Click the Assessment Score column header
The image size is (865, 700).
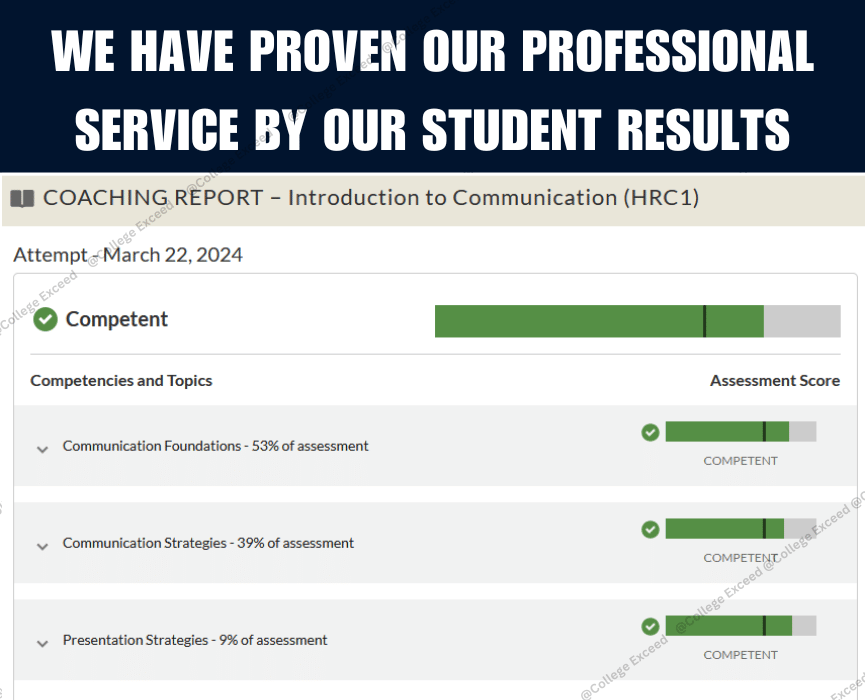[775, 381]
